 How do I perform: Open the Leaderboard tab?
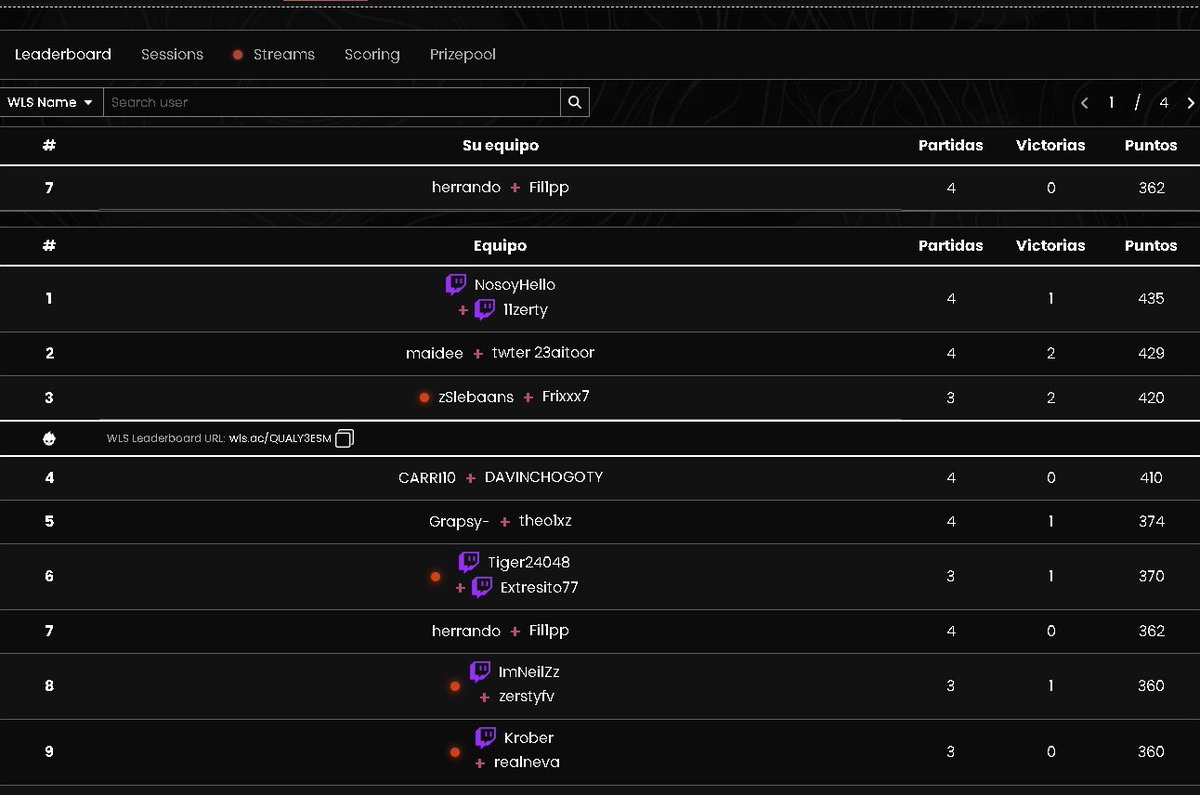[x=63, y=54]
